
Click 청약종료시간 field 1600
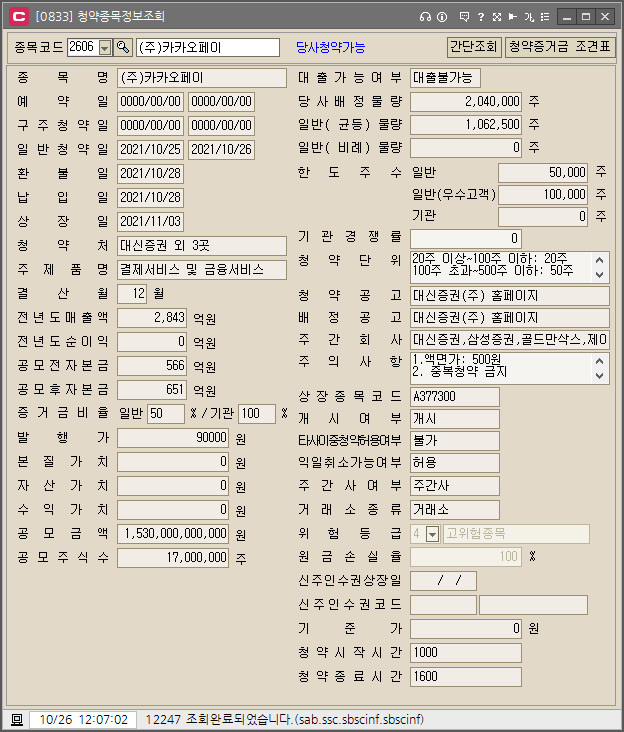466,677
